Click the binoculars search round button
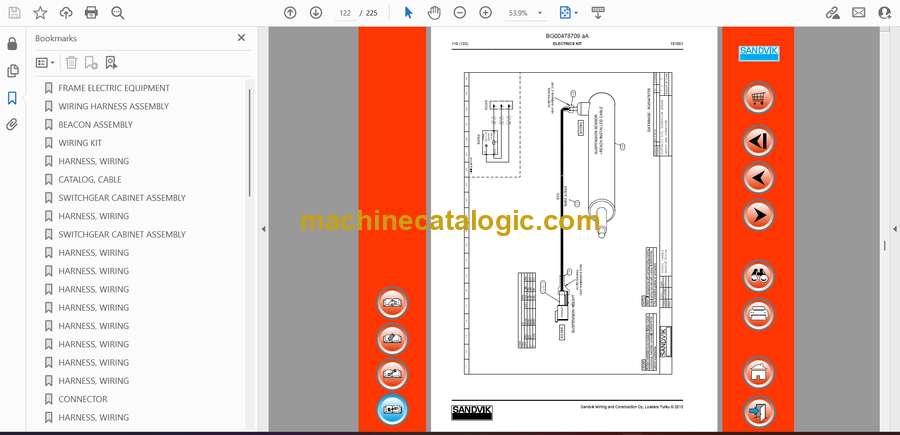The width and height of the screenshot is (900, 435). [758, 276]
